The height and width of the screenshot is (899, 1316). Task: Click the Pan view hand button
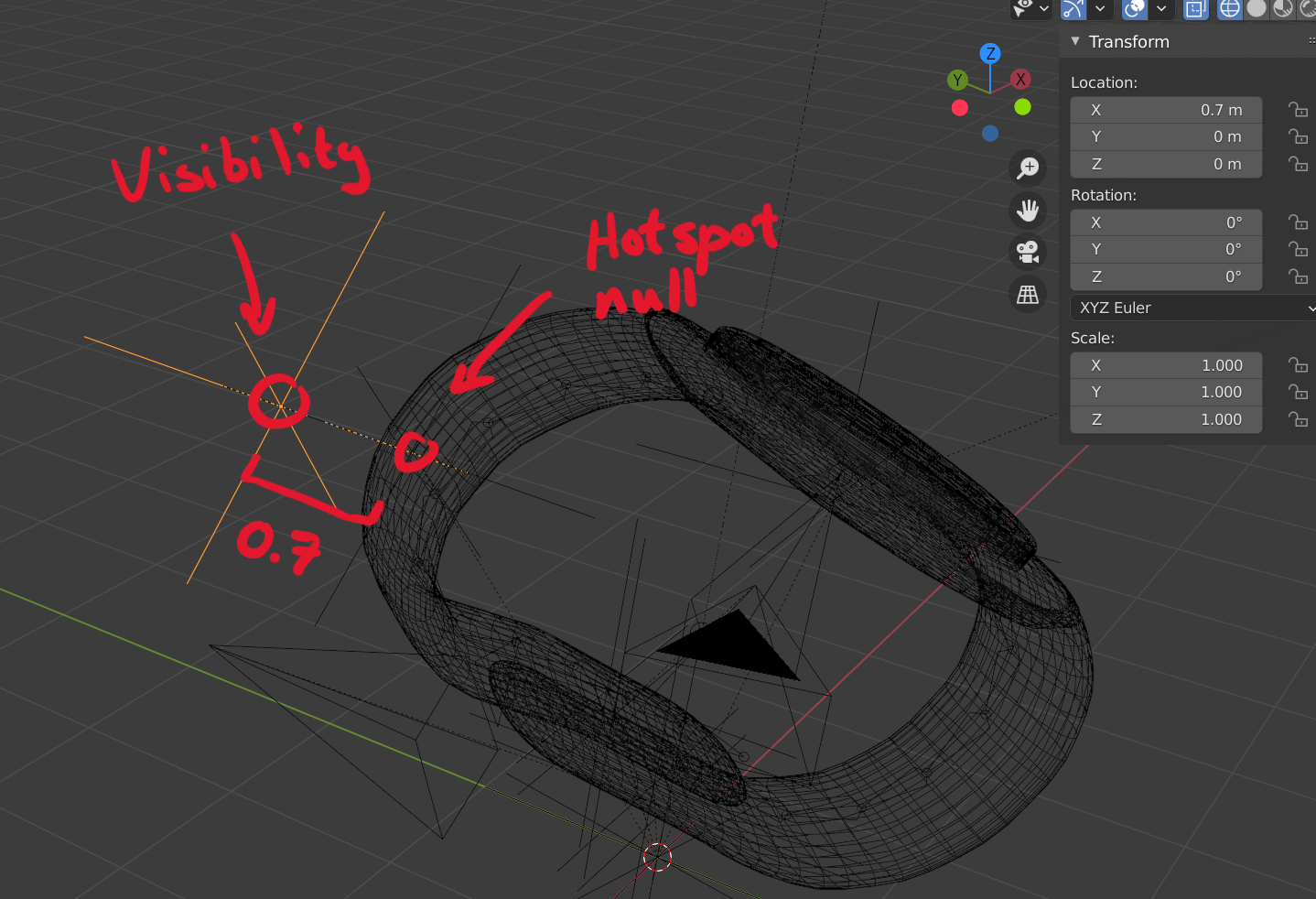1028,211
